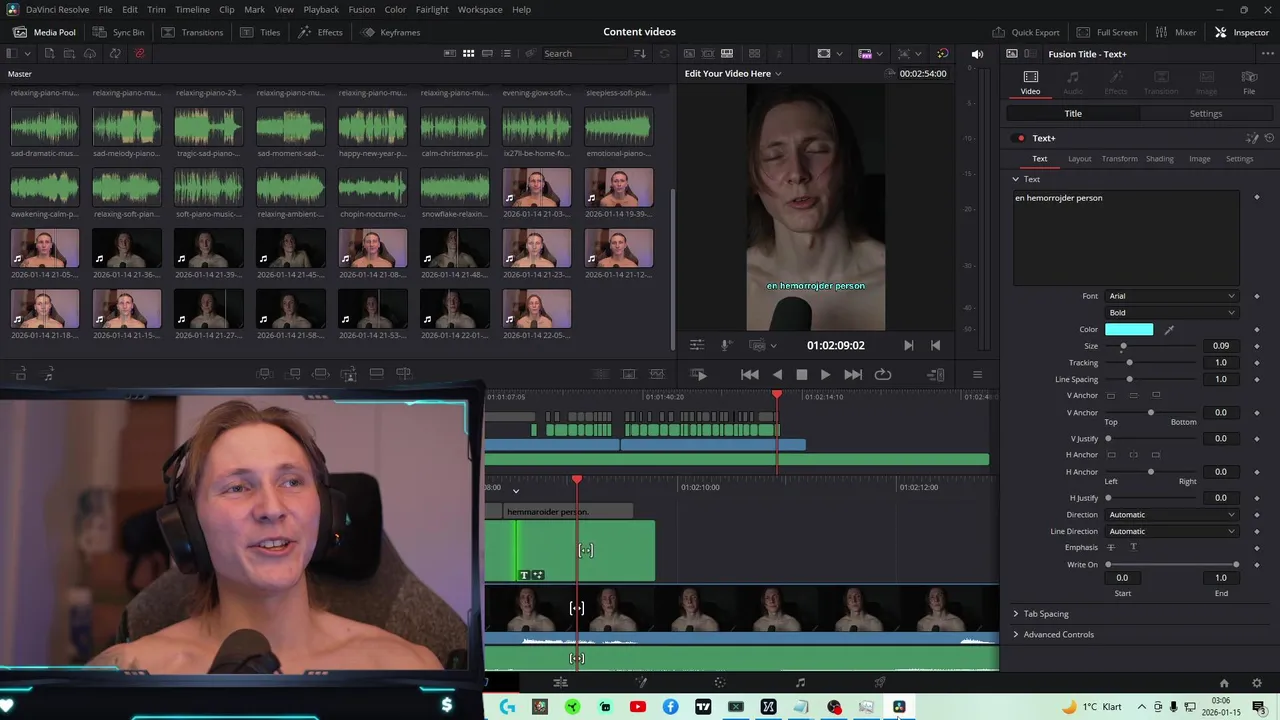1280x720 pixels.
Task: Toggle keyframe diamond for Size
Action: point(1257,346)
